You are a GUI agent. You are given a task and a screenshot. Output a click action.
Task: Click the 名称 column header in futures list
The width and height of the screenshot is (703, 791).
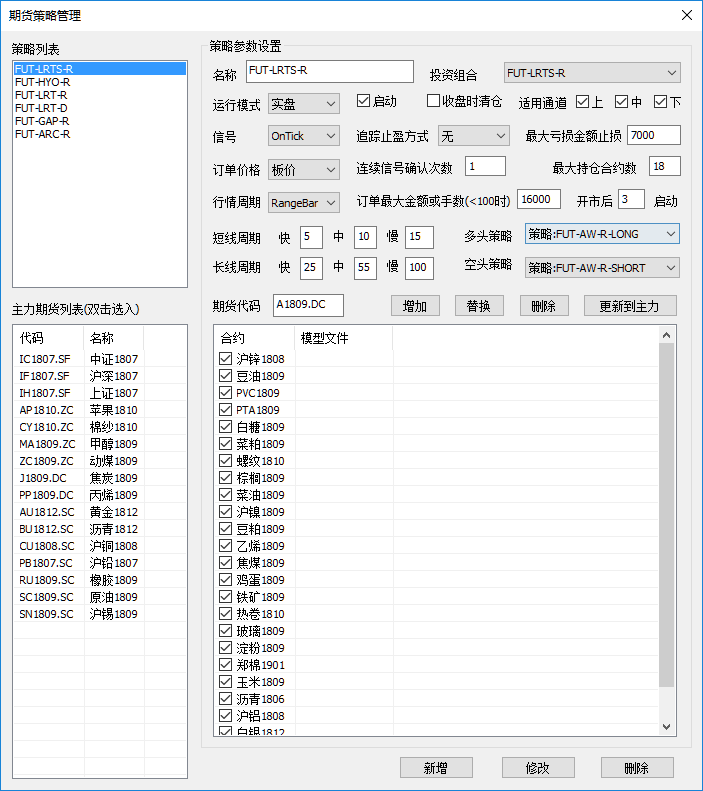114,337
